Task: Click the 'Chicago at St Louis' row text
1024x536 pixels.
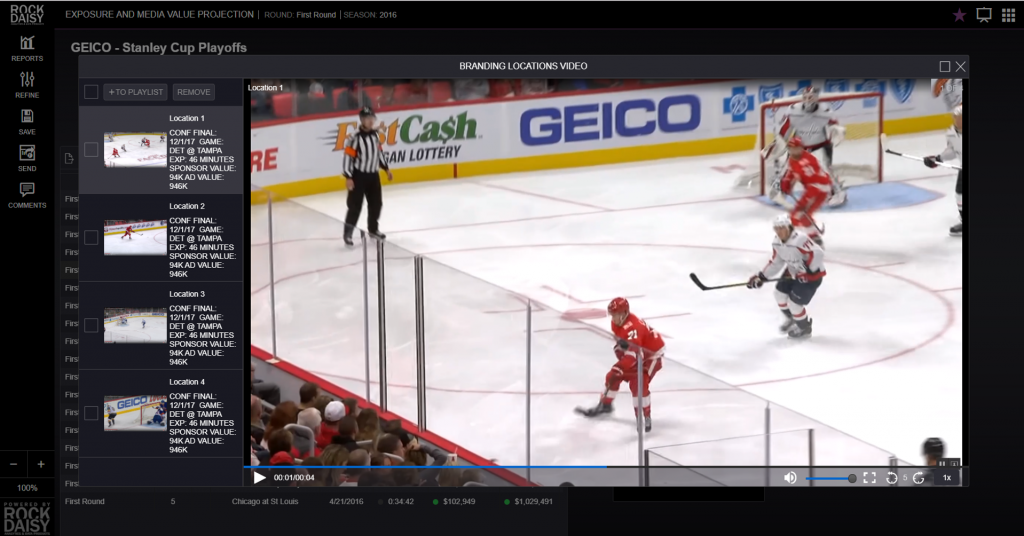Action: click(264, 501)
